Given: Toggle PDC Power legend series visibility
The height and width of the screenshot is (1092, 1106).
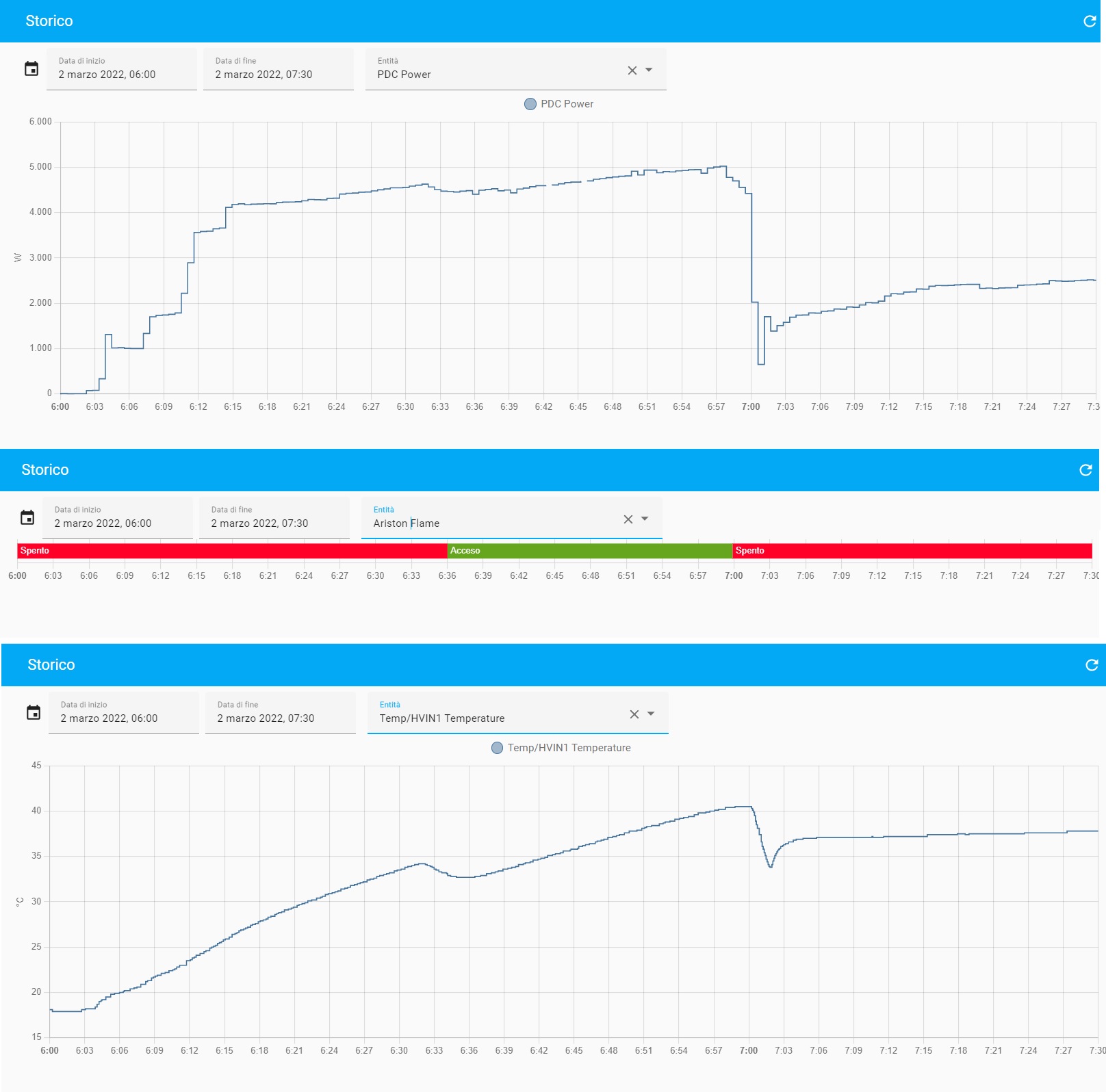Looking at the screenshot, I should pyautogui.click(x=558, y=104).
